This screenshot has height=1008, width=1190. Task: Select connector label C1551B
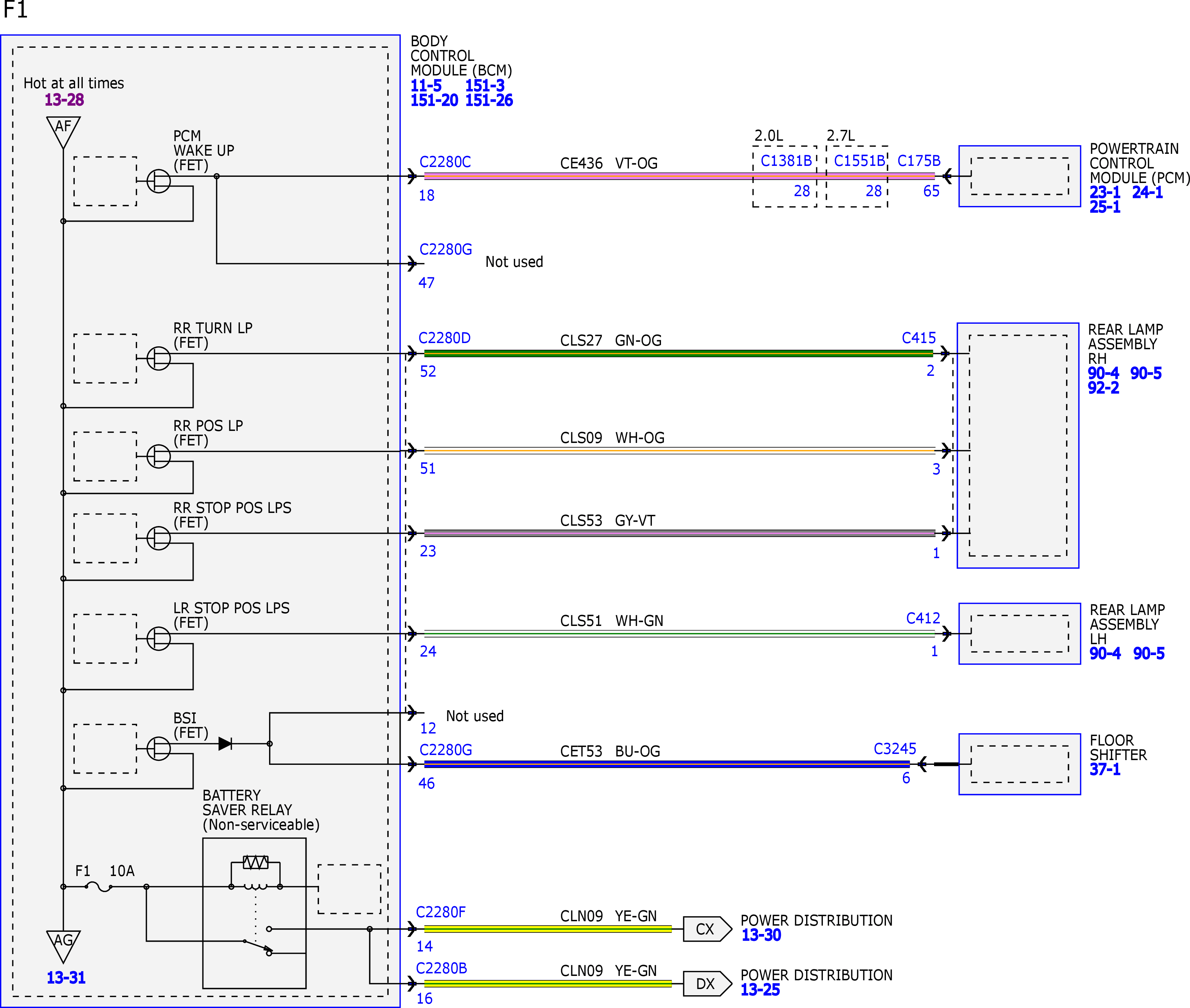[x=859, y=161]
